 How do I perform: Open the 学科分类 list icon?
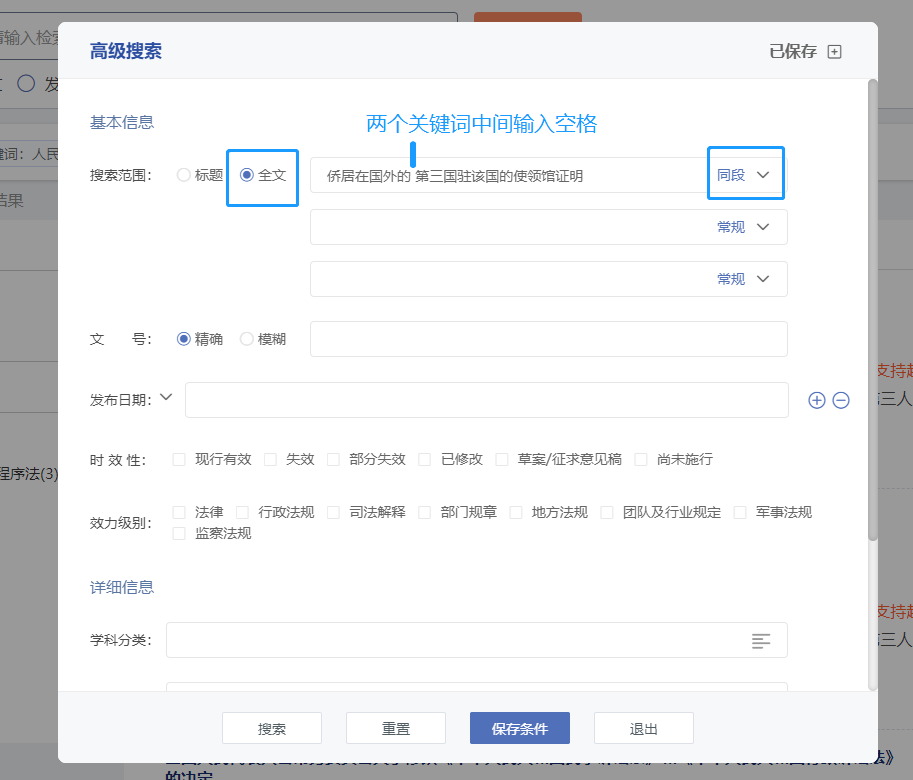(x=761, y=640)
